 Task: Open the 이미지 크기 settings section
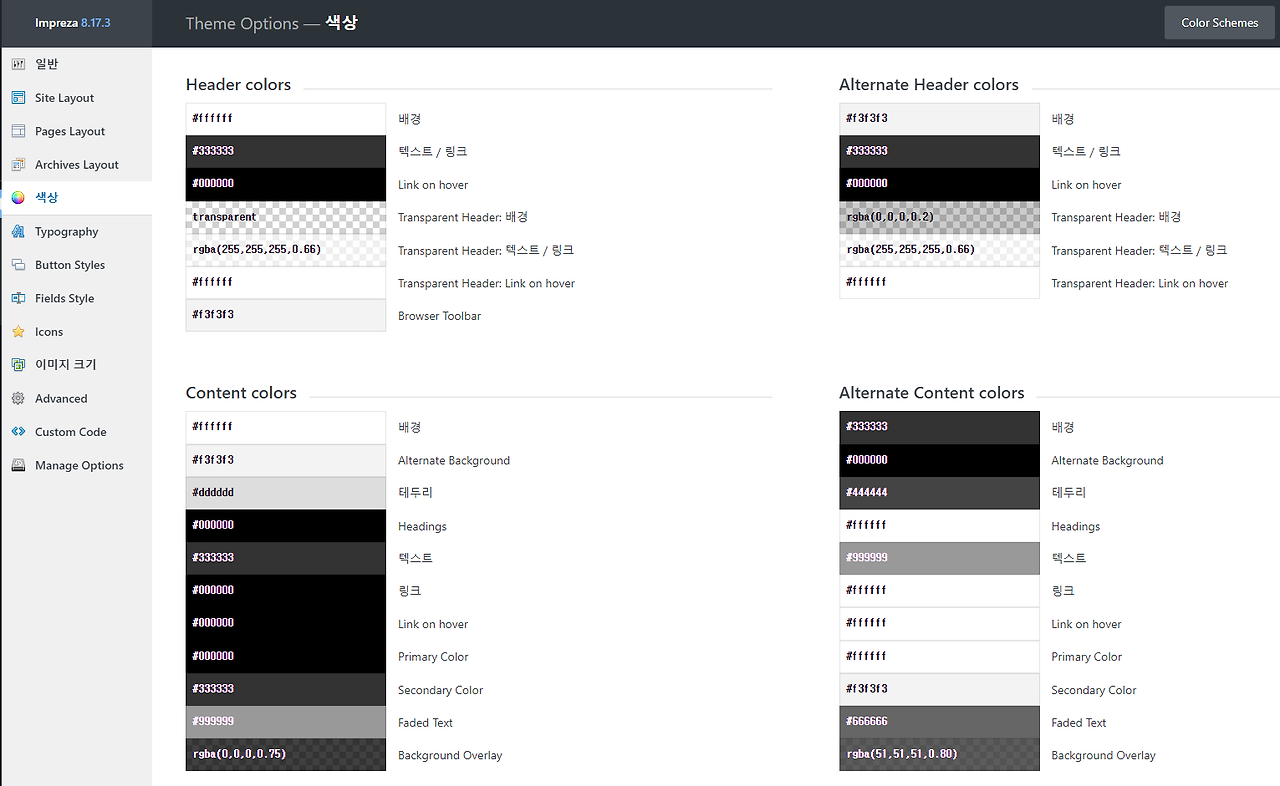[x=76, y=365]
